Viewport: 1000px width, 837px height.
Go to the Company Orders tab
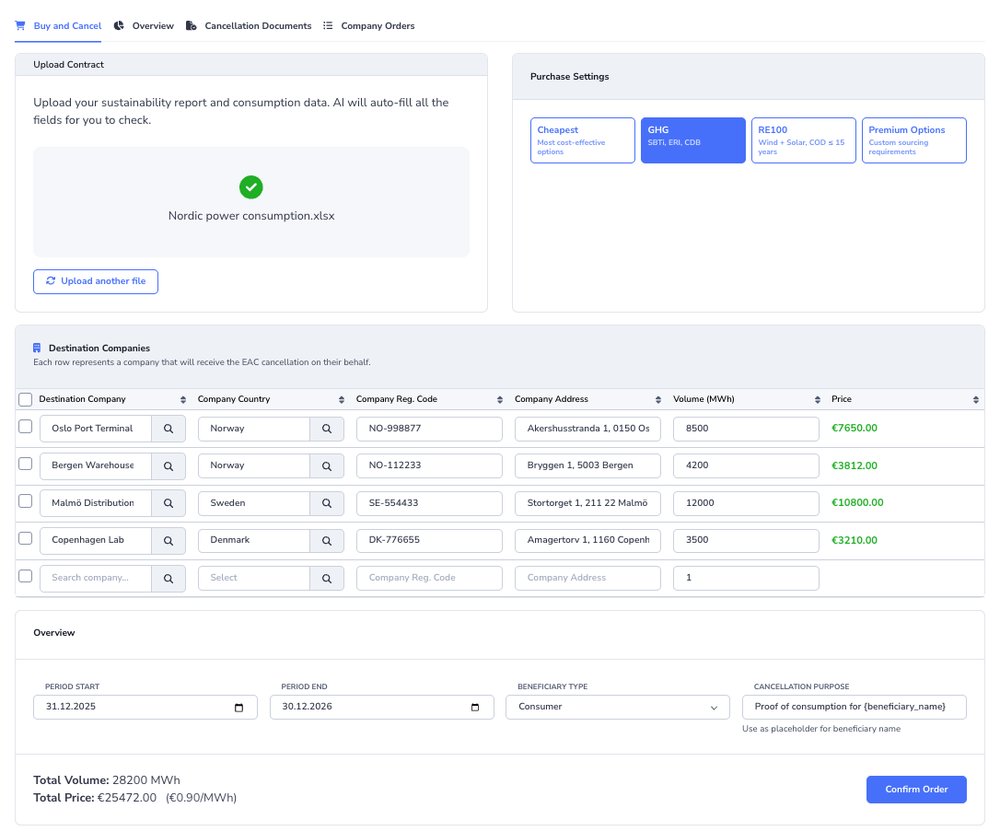click(369, 26)
